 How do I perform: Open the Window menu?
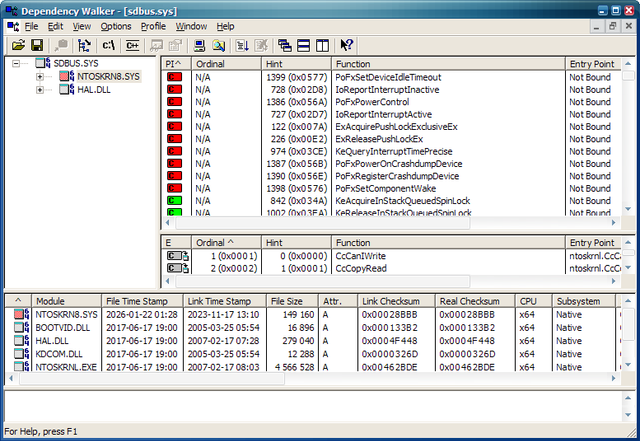pyautogui.click(x=191, y=27)
